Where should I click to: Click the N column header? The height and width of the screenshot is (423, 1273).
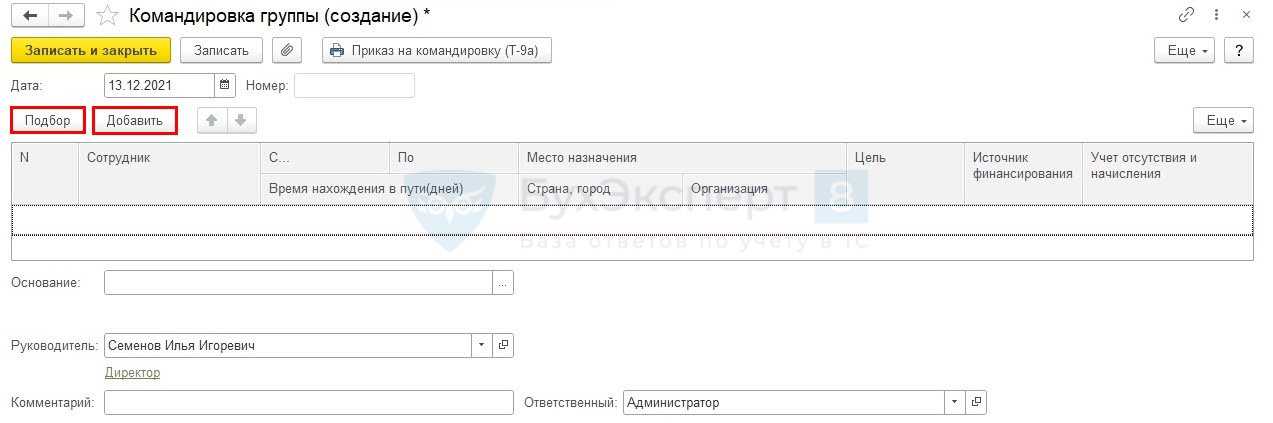[45, 173]
